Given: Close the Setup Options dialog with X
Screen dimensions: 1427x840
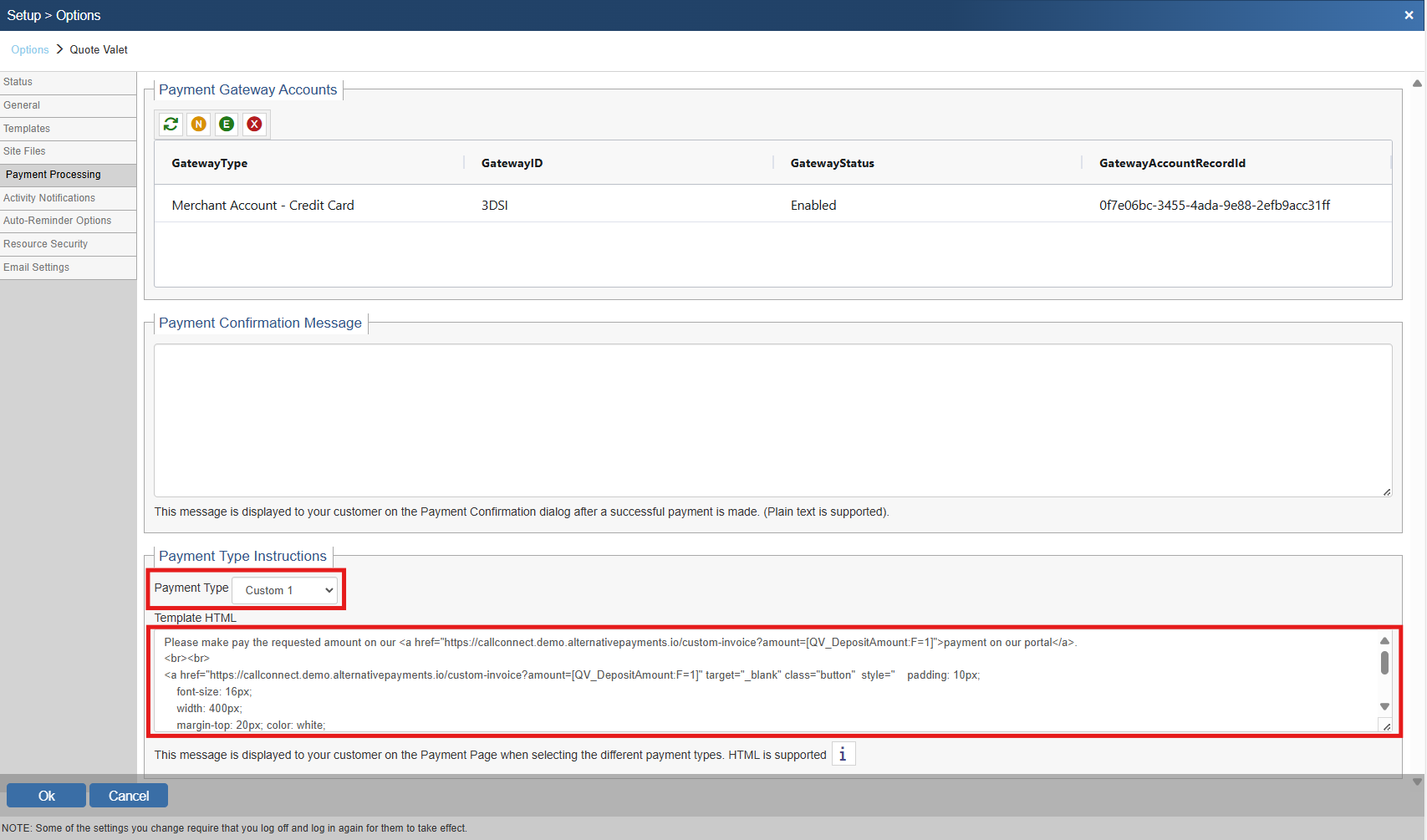Looking at the screenshot, I should click(1409, 15).
